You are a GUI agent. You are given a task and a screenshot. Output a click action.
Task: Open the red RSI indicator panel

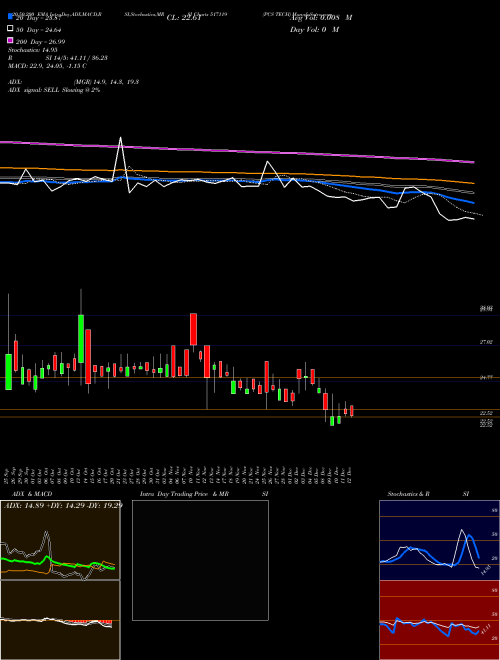coord(439,620)
